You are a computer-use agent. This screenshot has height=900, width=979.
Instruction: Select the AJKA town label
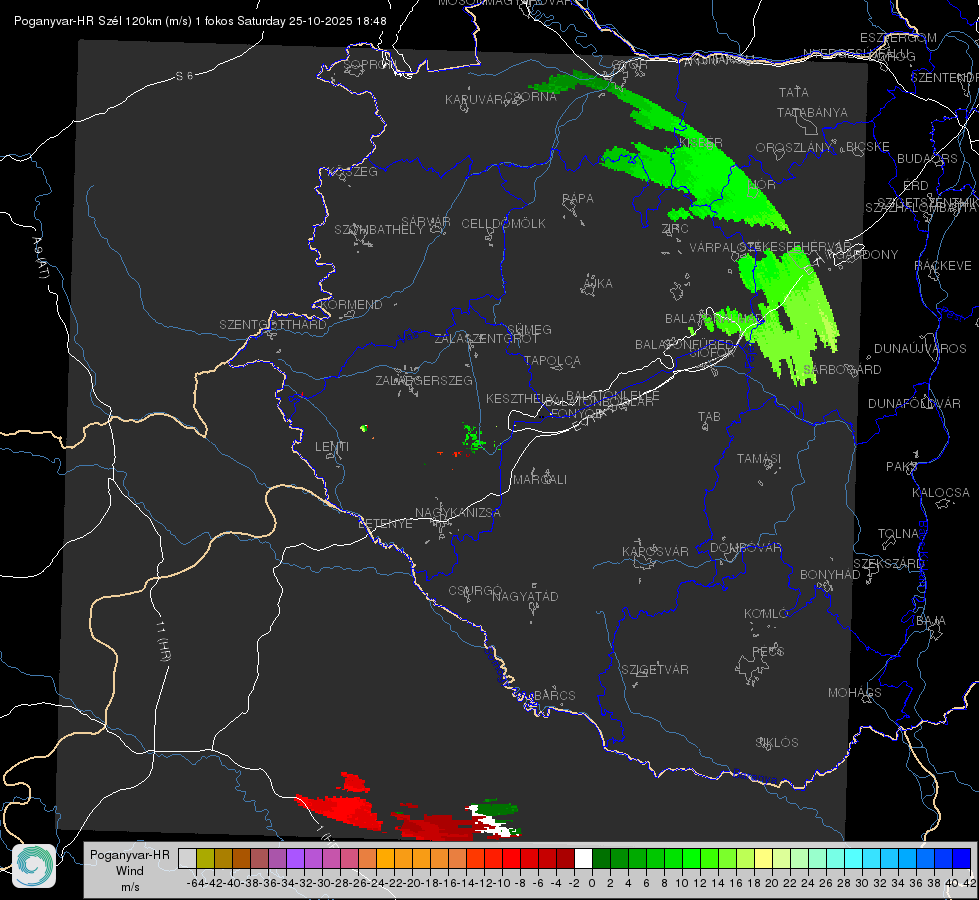(x=598, y=284)
